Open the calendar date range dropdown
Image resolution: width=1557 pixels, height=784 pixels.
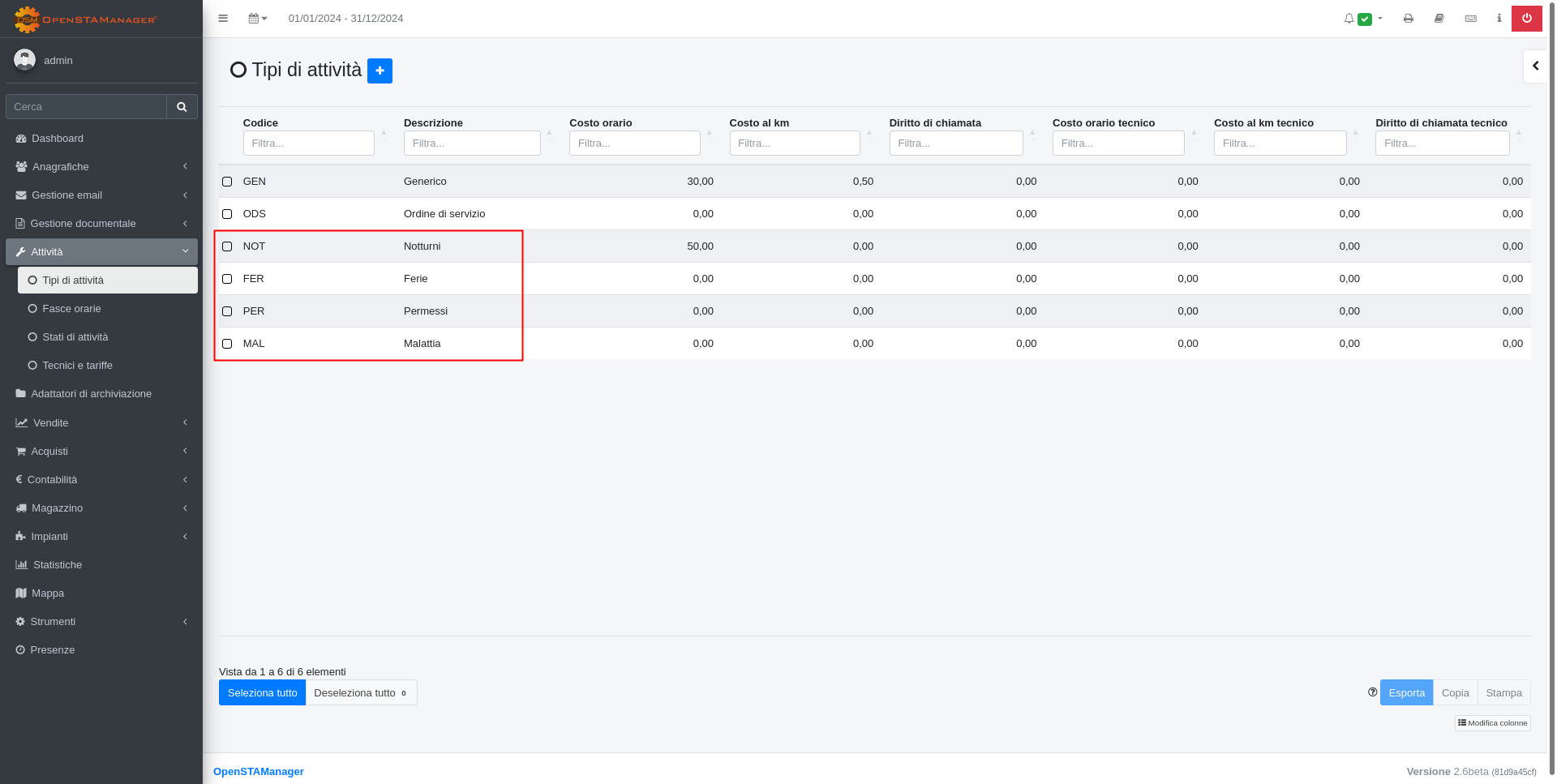pyautogui.click(x=257, y=19)
